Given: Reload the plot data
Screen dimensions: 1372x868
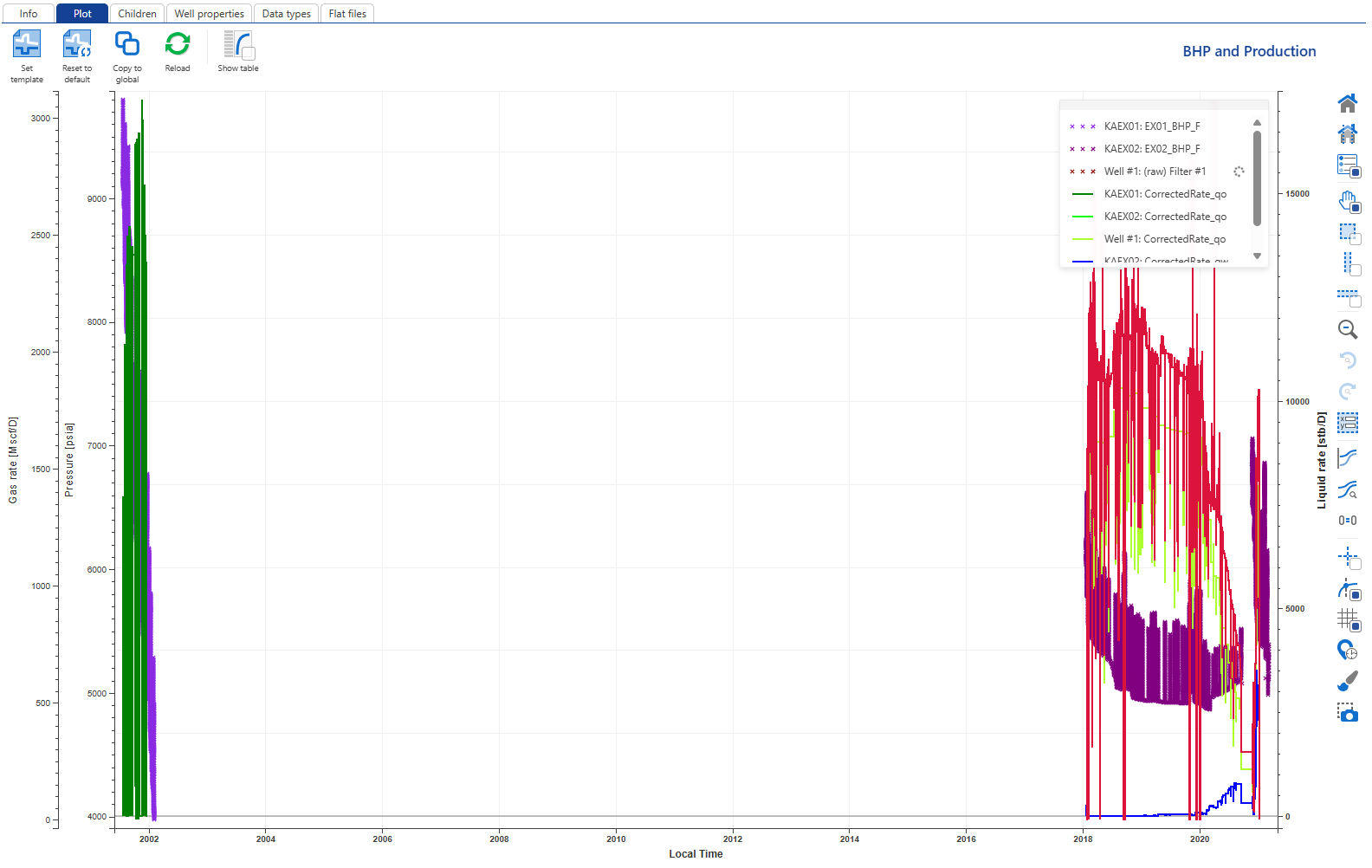Looking at the screenshot, I should [178, 45].
